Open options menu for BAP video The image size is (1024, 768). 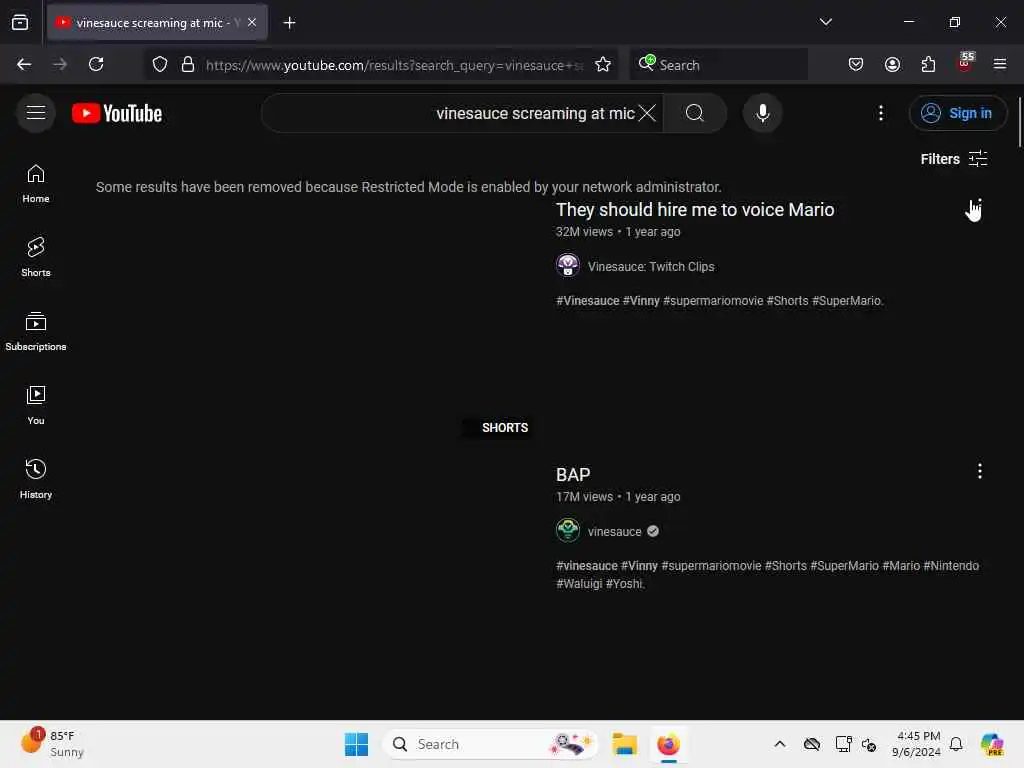(980, 471)
